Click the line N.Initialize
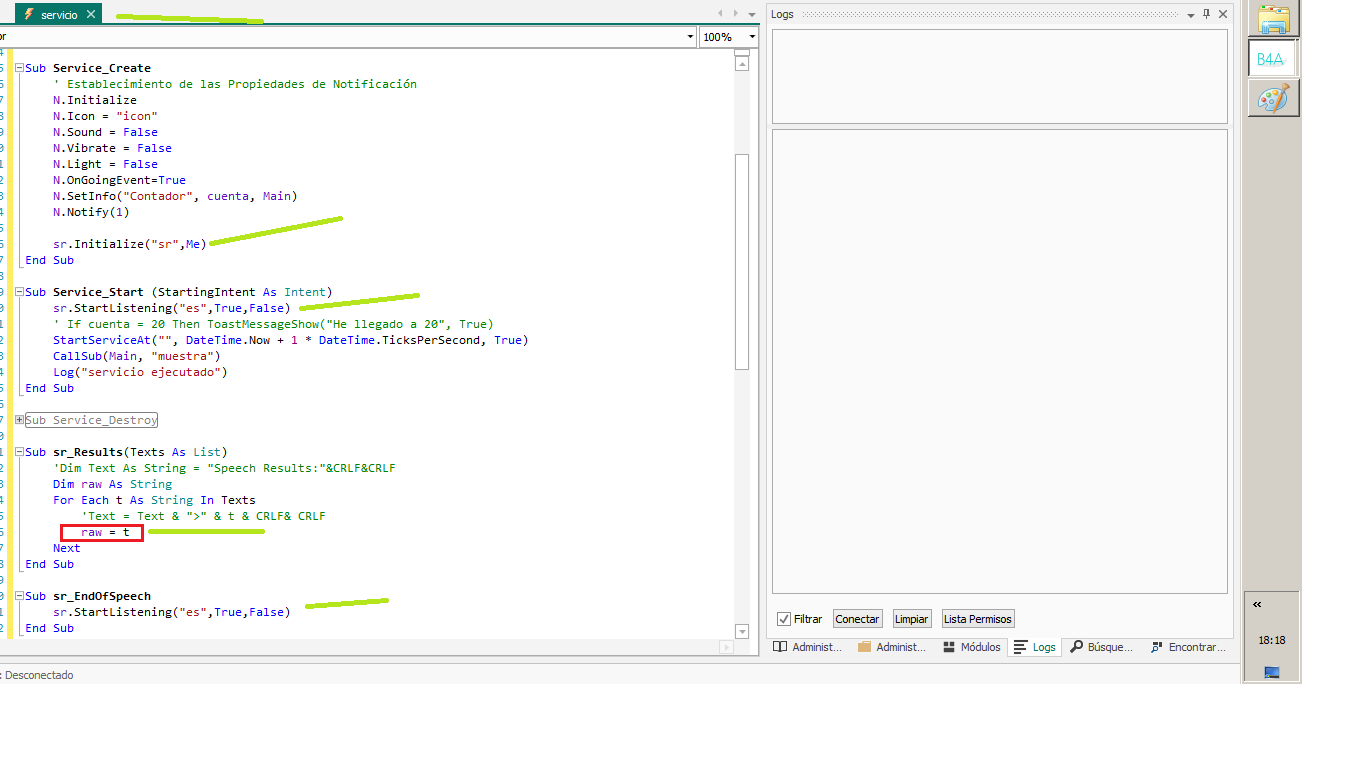 point(95,100)
